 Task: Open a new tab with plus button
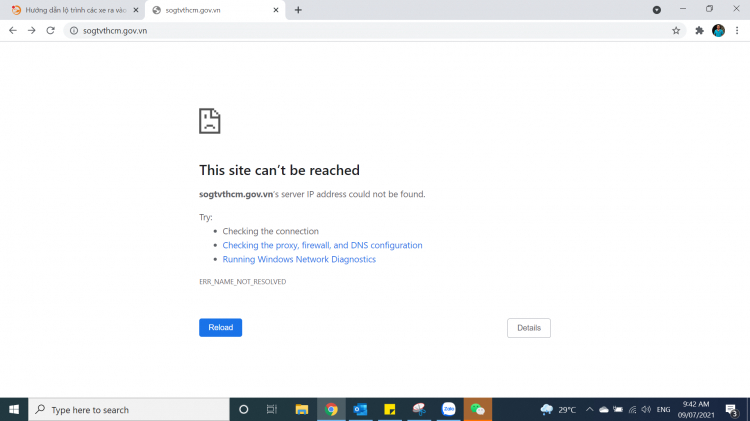pos(298,10)
